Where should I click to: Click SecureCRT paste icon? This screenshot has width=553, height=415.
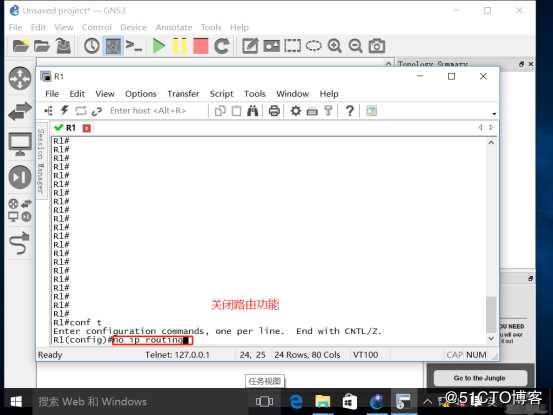236,111
